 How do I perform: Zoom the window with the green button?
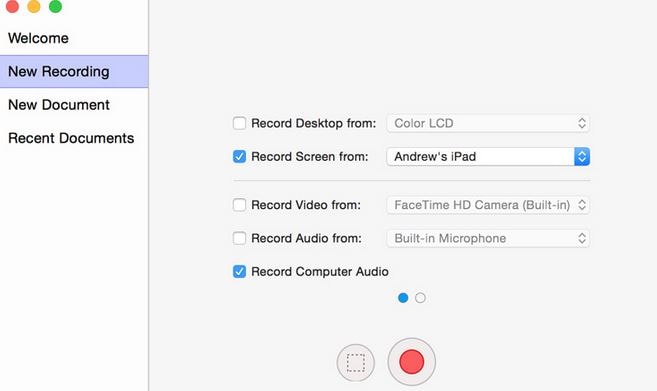(55, 6)
